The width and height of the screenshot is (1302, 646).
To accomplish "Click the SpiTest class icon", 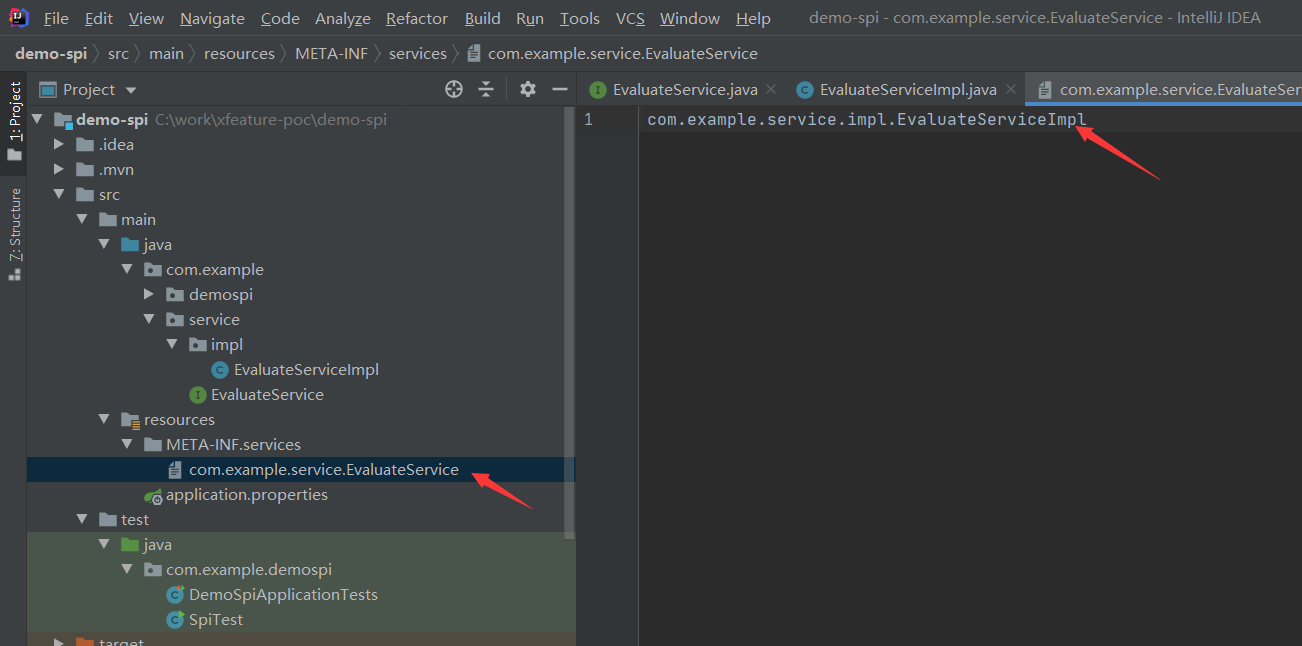I will (175, 620).
